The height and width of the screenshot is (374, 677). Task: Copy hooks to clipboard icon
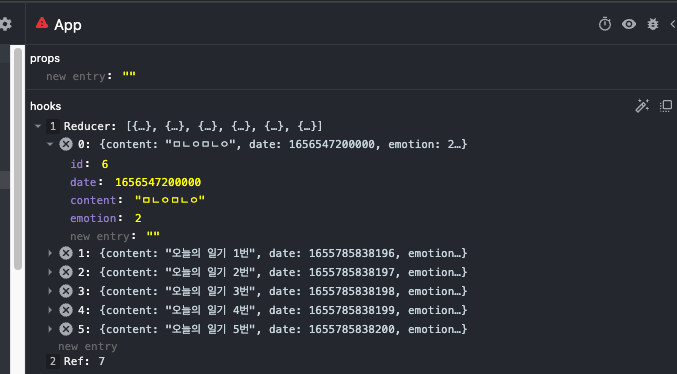666,106
